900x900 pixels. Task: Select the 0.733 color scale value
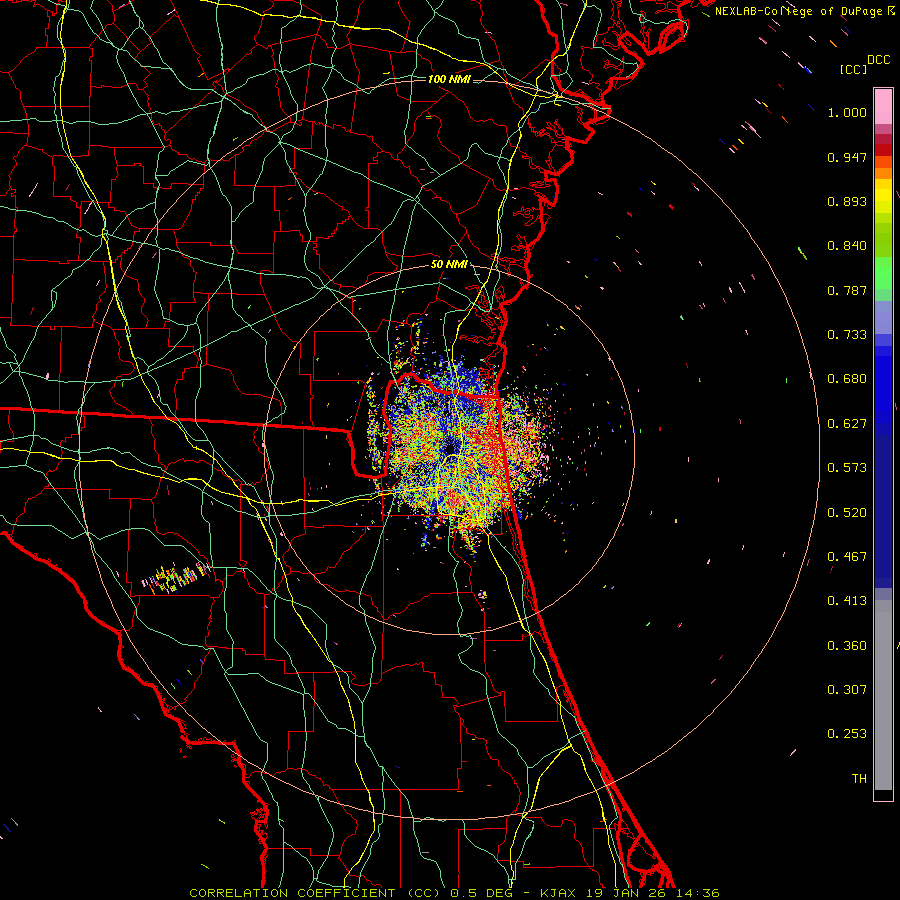[x=847, y=335]
